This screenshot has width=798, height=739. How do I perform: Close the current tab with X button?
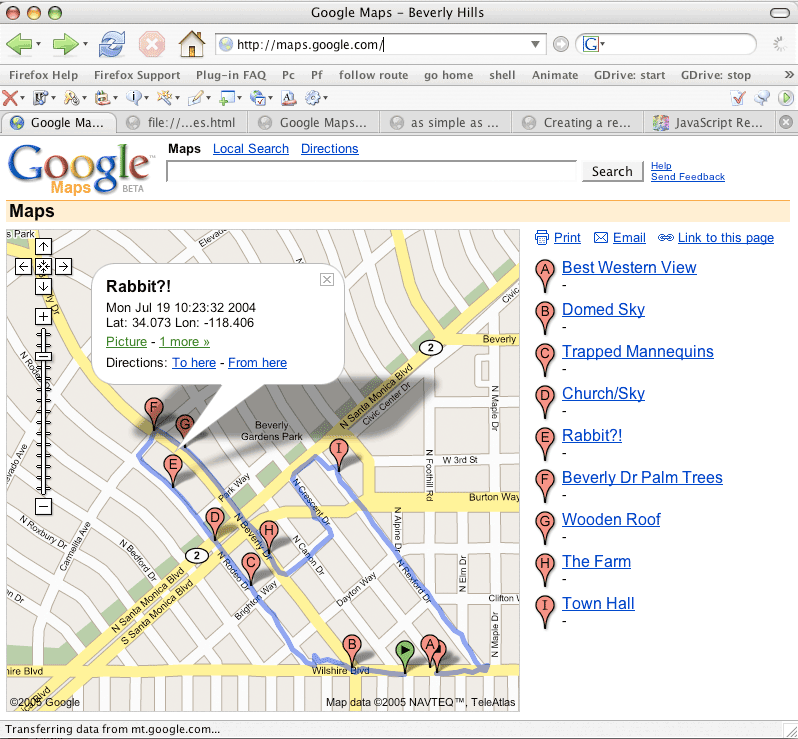pyautogui.click(x=786, y=123)
